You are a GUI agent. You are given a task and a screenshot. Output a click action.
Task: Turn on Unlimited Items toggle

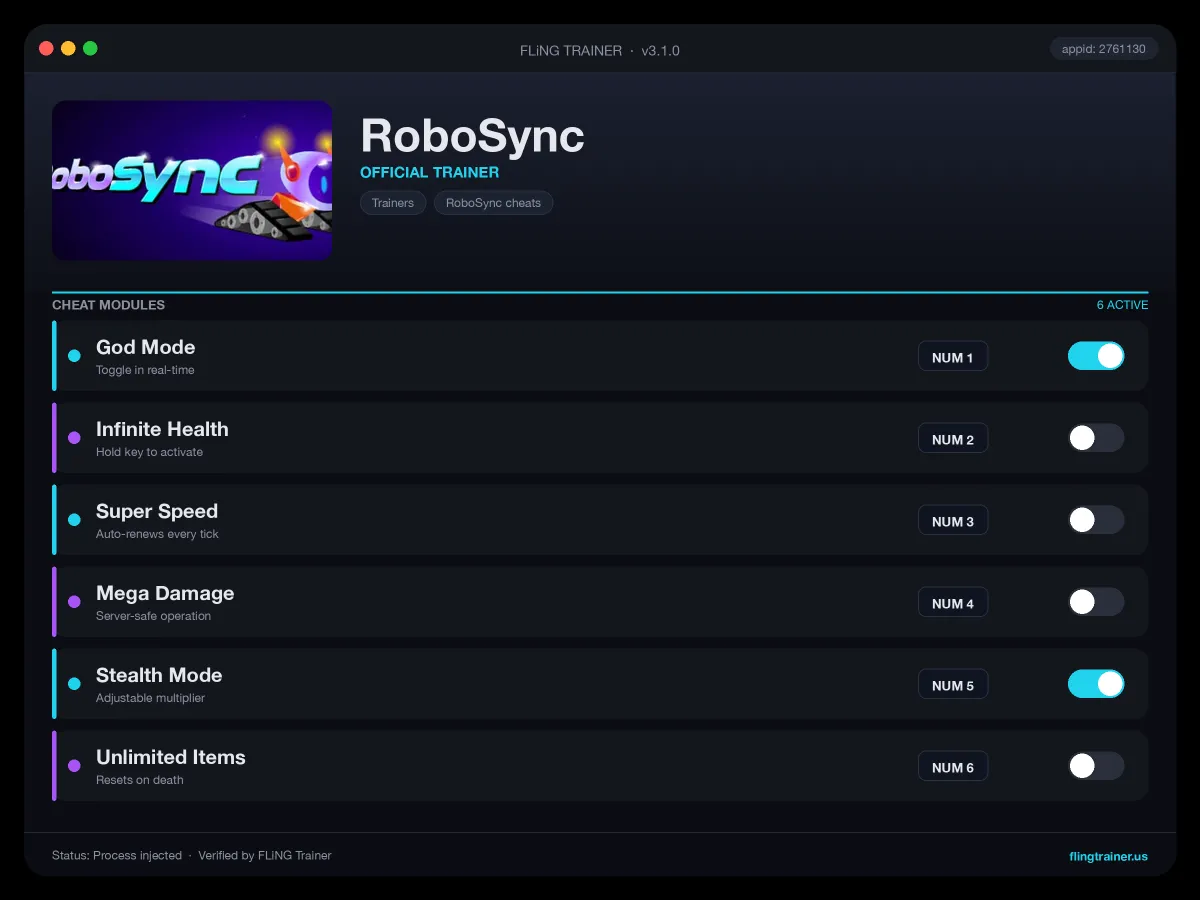1096,766
